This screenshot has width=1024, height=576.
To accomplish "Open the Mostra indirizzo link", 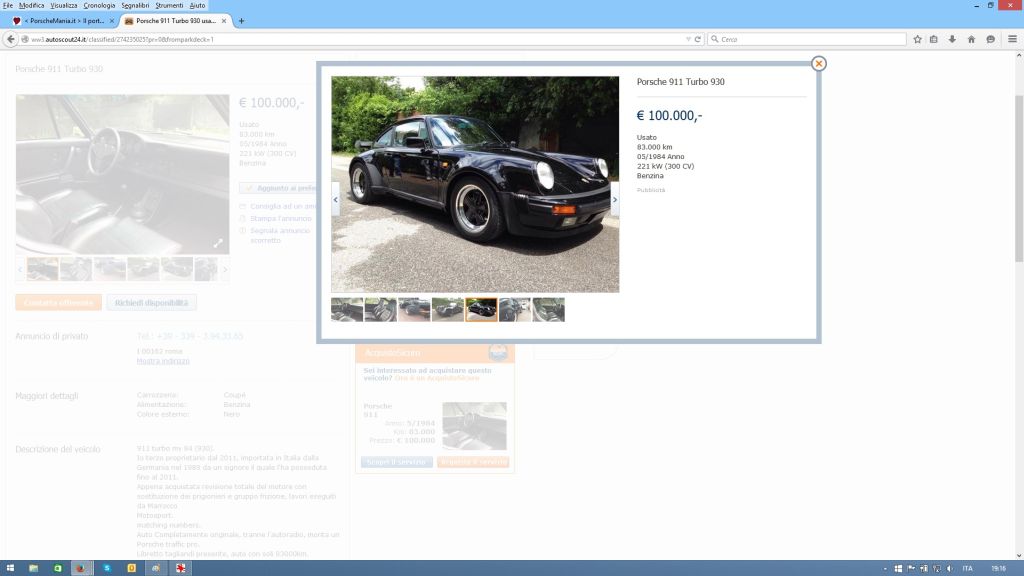I will pyautogui.click(x=163, y=361).
